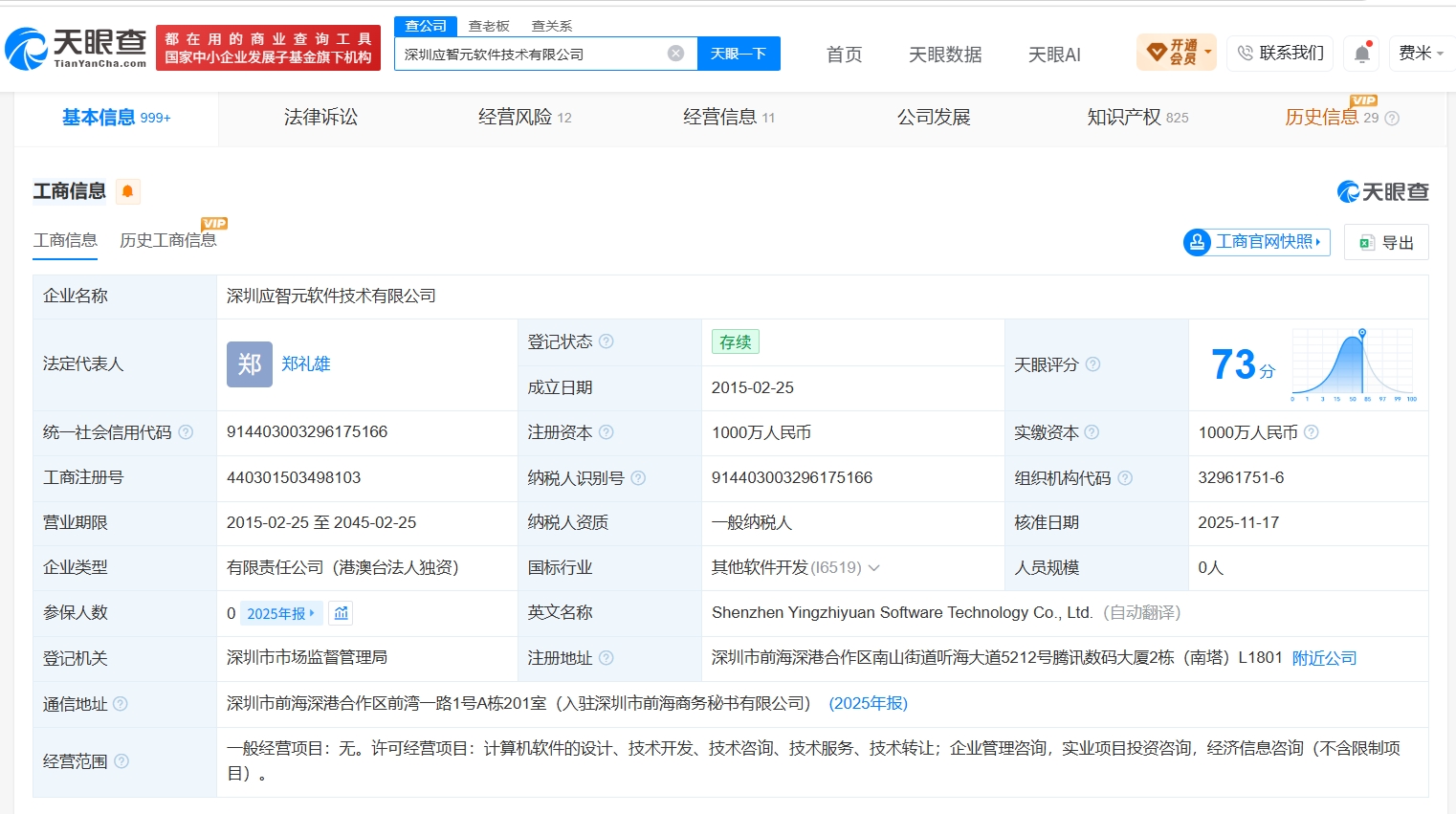Show help for 组织机构代码
The image size is (1456, 814).
tap(1125, 477)
